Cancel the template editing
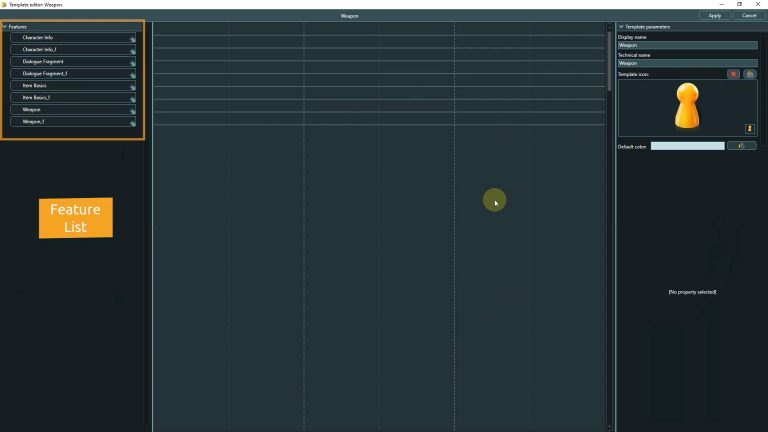Image resolution: width=768 pixels, height=432 pixels. coord(749,16)
